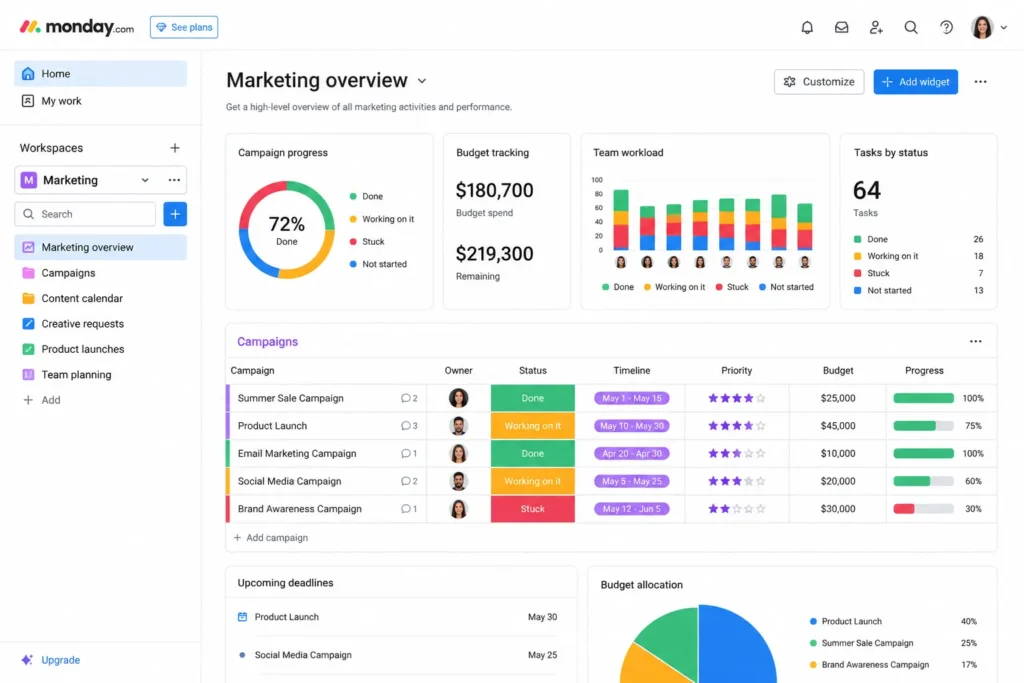Add a new workspace with plus icon
The width and height of the screenshot is (1024, 683).
point(174,148)
